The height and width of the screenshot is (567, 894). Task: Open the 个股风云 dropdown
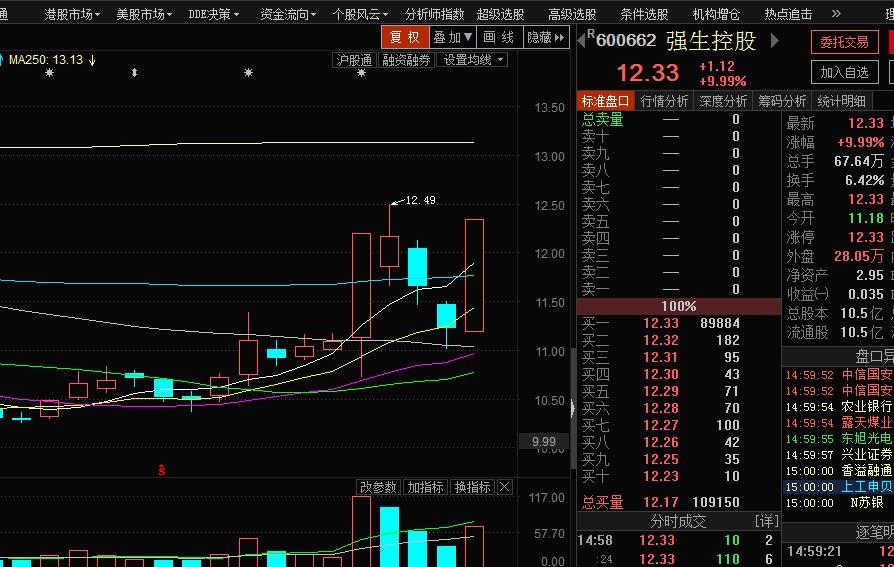(x=360, y=14)
